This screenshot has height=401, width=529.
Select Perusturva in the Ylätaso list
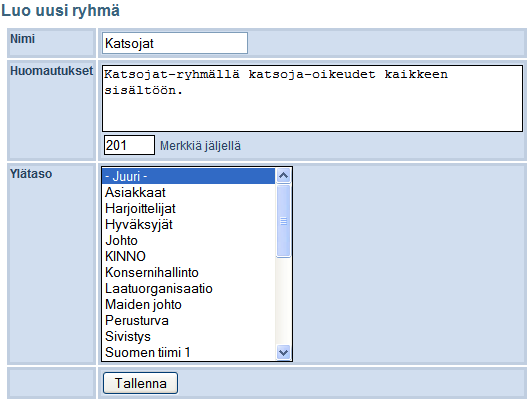pos(189,320)
